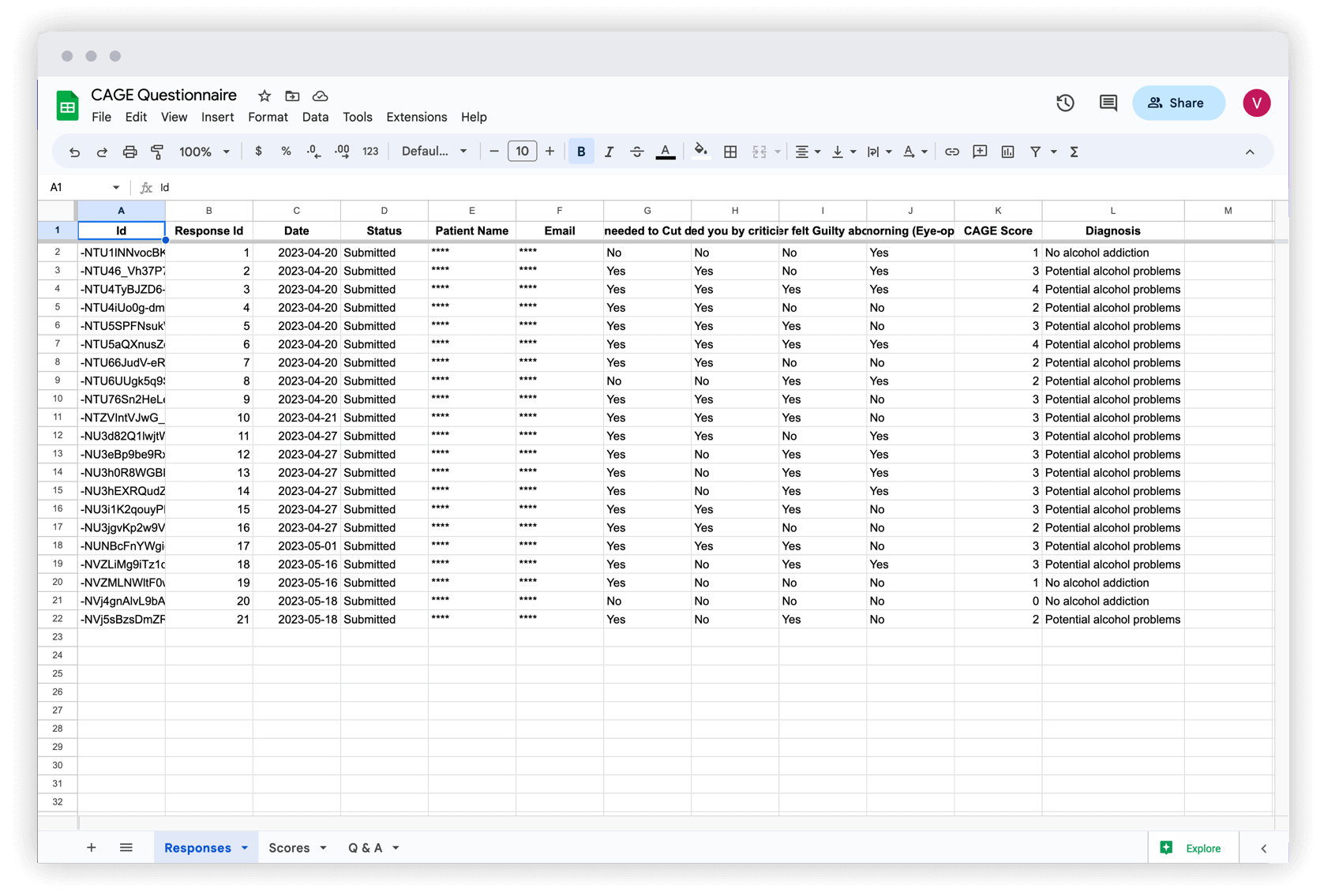Open version history

coord(1064,103)
